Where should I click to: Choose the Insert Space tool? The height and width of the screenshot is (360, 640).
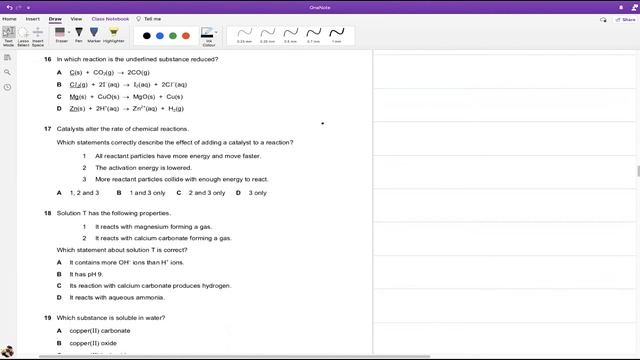pos(38,36)
